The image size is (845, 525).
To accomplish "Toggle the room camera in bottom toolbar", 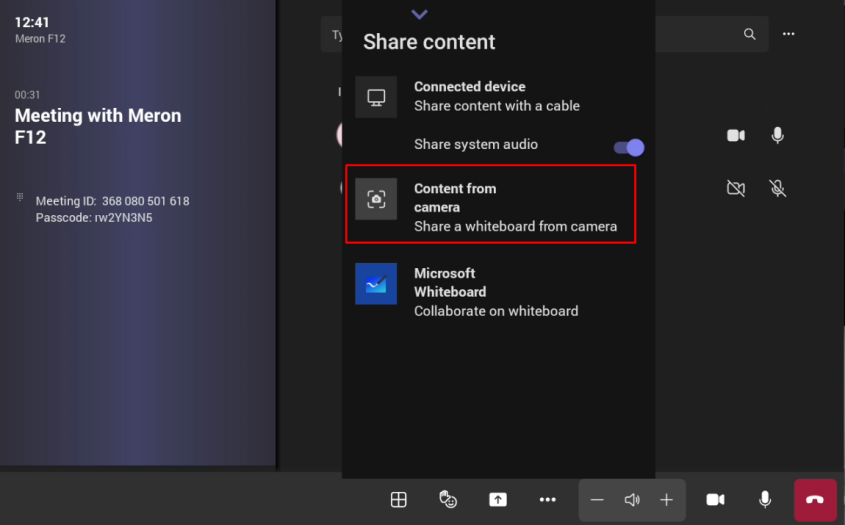I will click(x=715, y=500).
